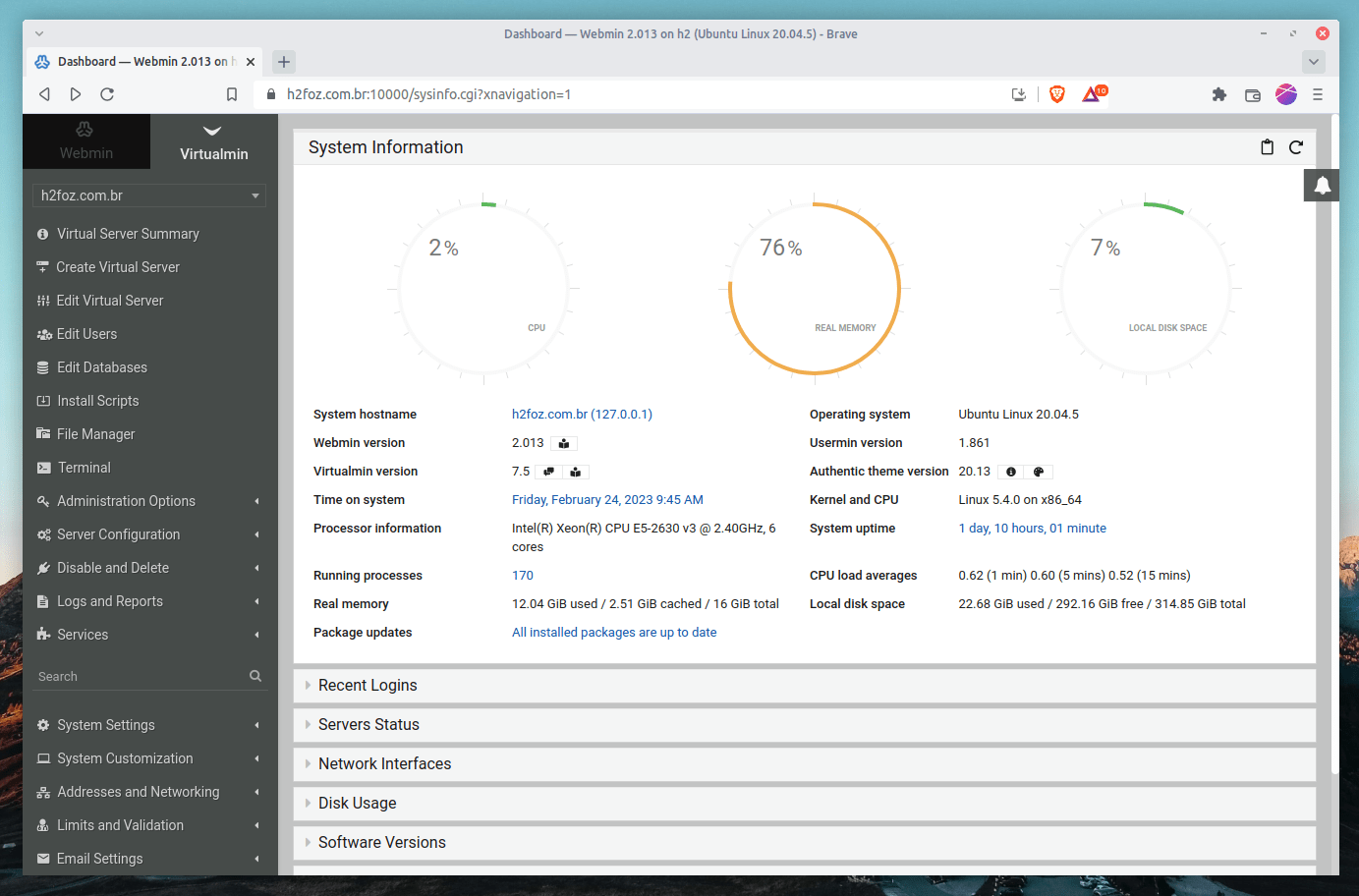The height and width of the screenshot is (896, 1359).
Task: Expand Services menu
Action: pyautogui.click(x=149, y=635)
